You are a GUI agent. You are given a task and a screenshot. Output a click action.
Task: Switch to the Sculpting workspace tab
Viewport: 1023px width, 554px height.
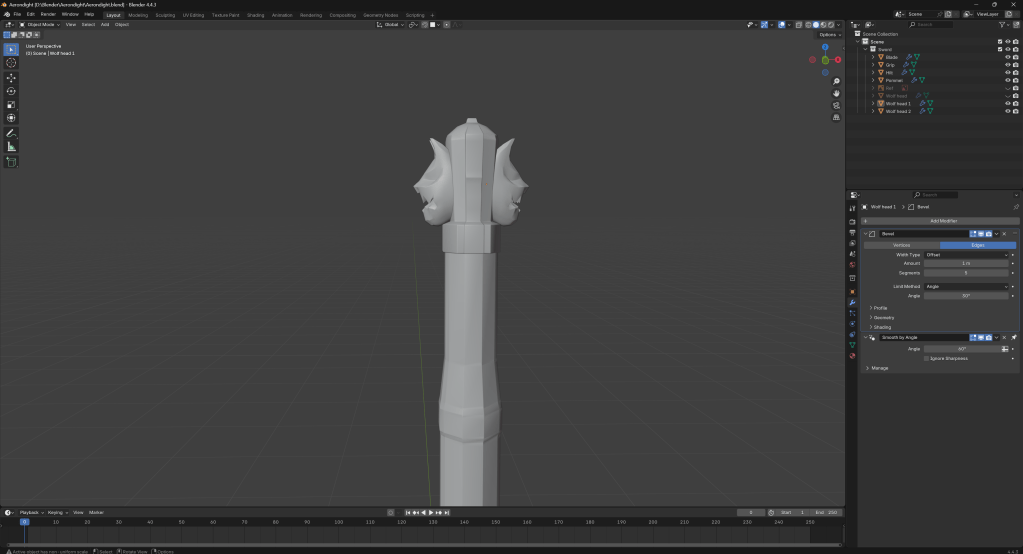165,15
